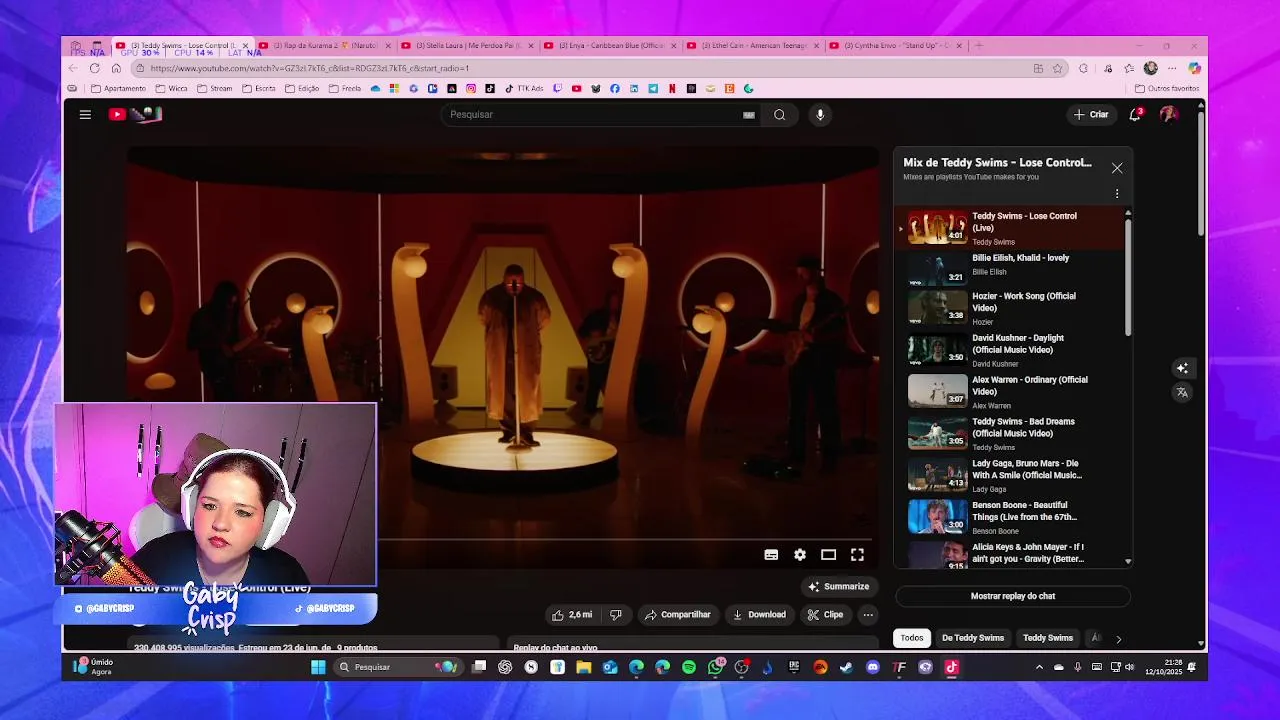1280x720 pixels.
Task: Click Mostrar replay do chat
Action: (1013, 596)
